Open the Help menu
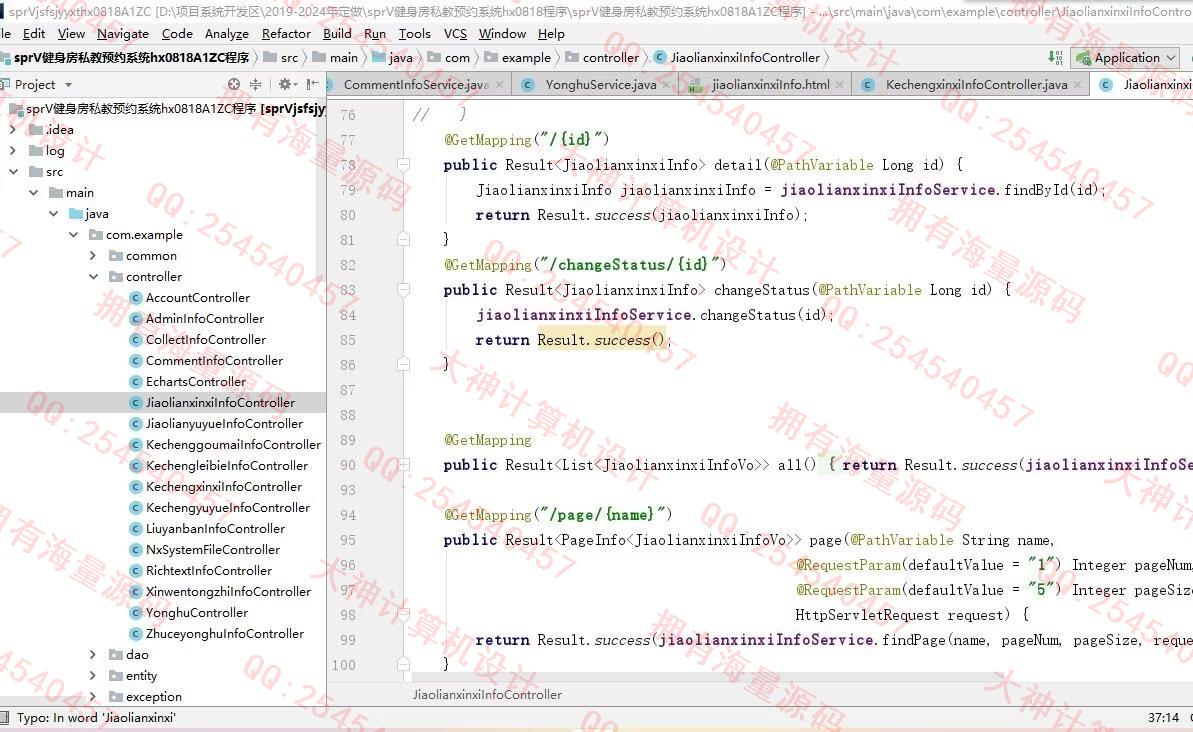This screenshot has height=732, width=1193. 551,33
